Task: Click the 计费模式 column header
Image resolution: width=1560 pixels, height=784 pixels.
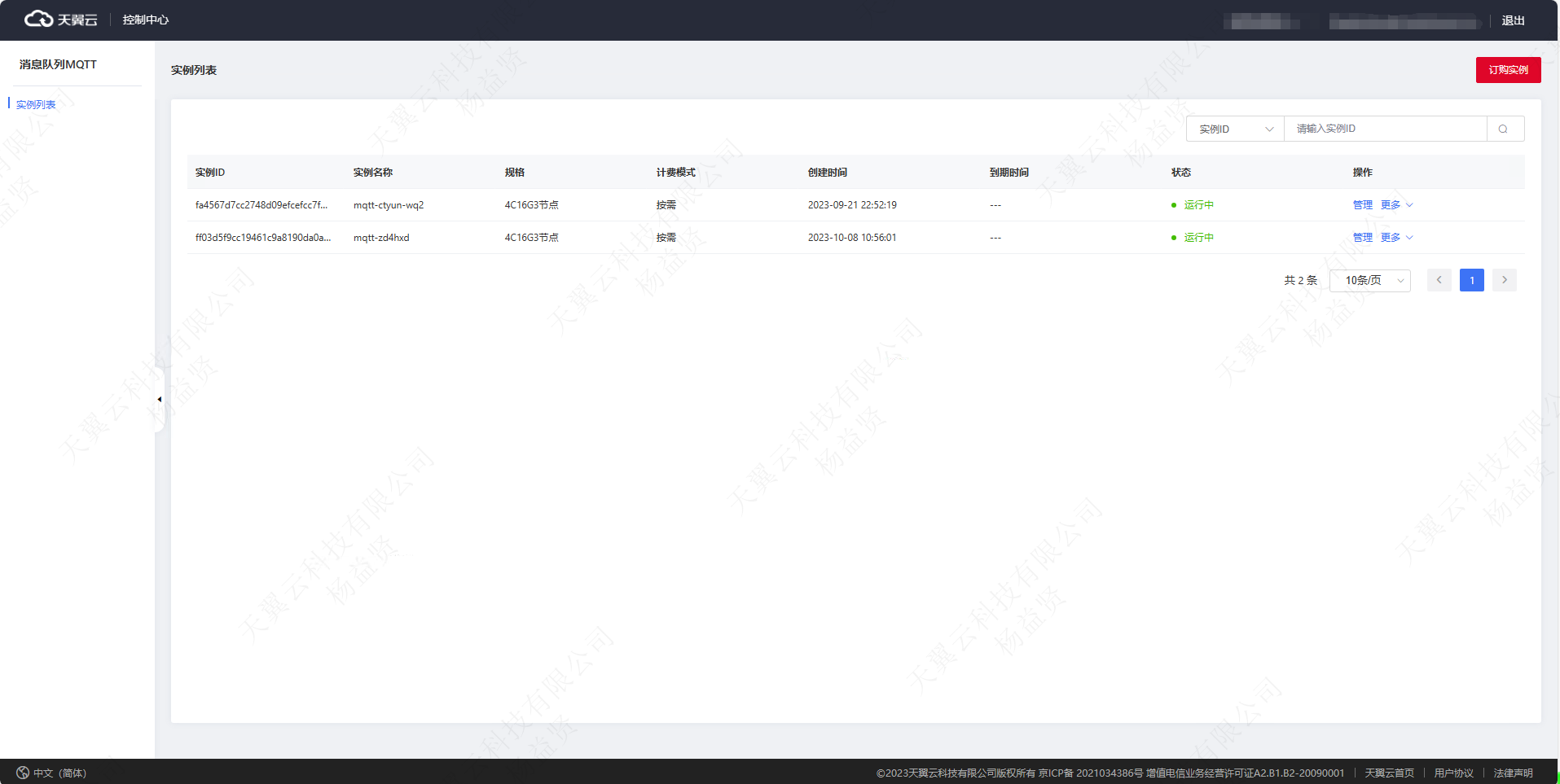Action: pos(676,173)
